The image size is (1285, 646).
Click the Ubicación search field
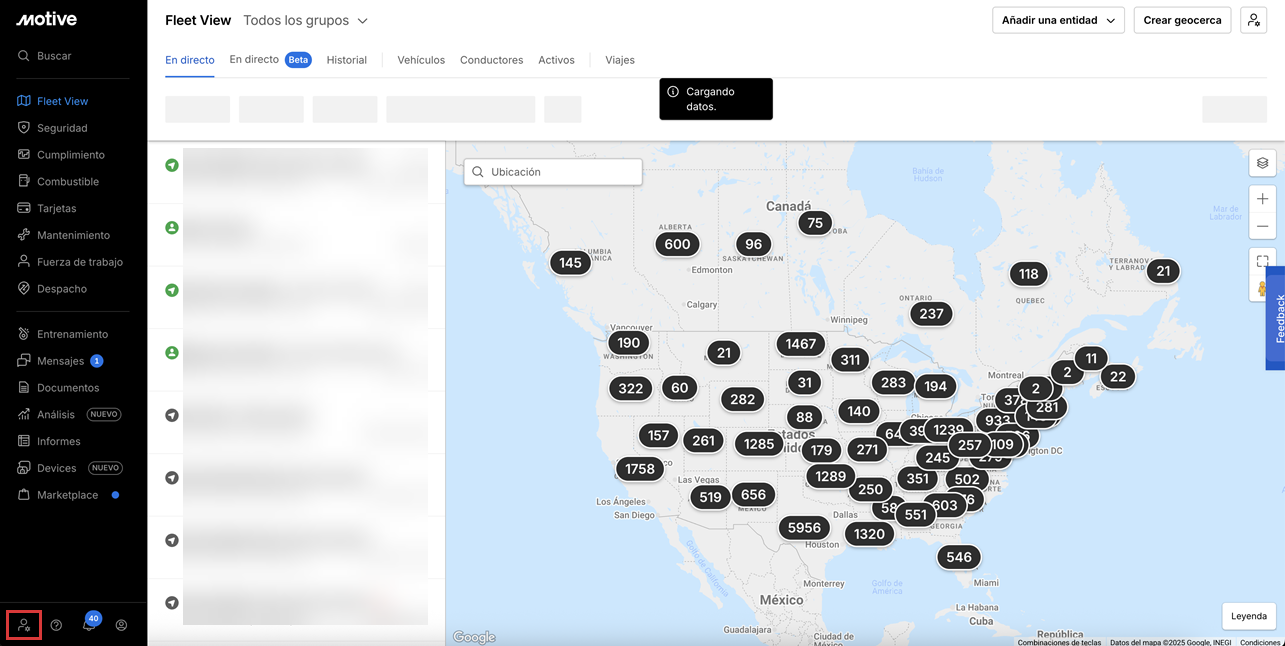click(553, 172)
